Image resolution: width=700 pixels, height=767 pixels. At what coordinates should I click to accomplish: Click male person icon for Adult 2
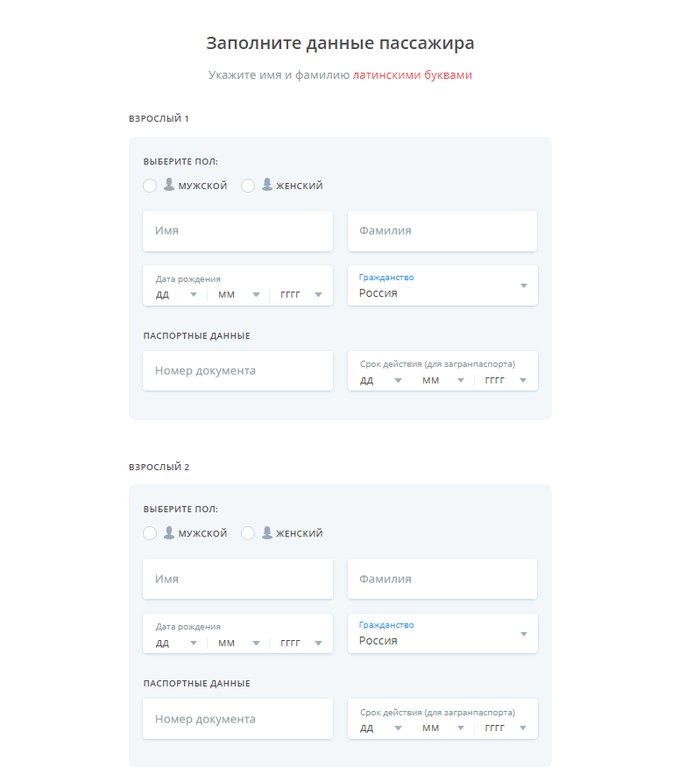point(169,533)
